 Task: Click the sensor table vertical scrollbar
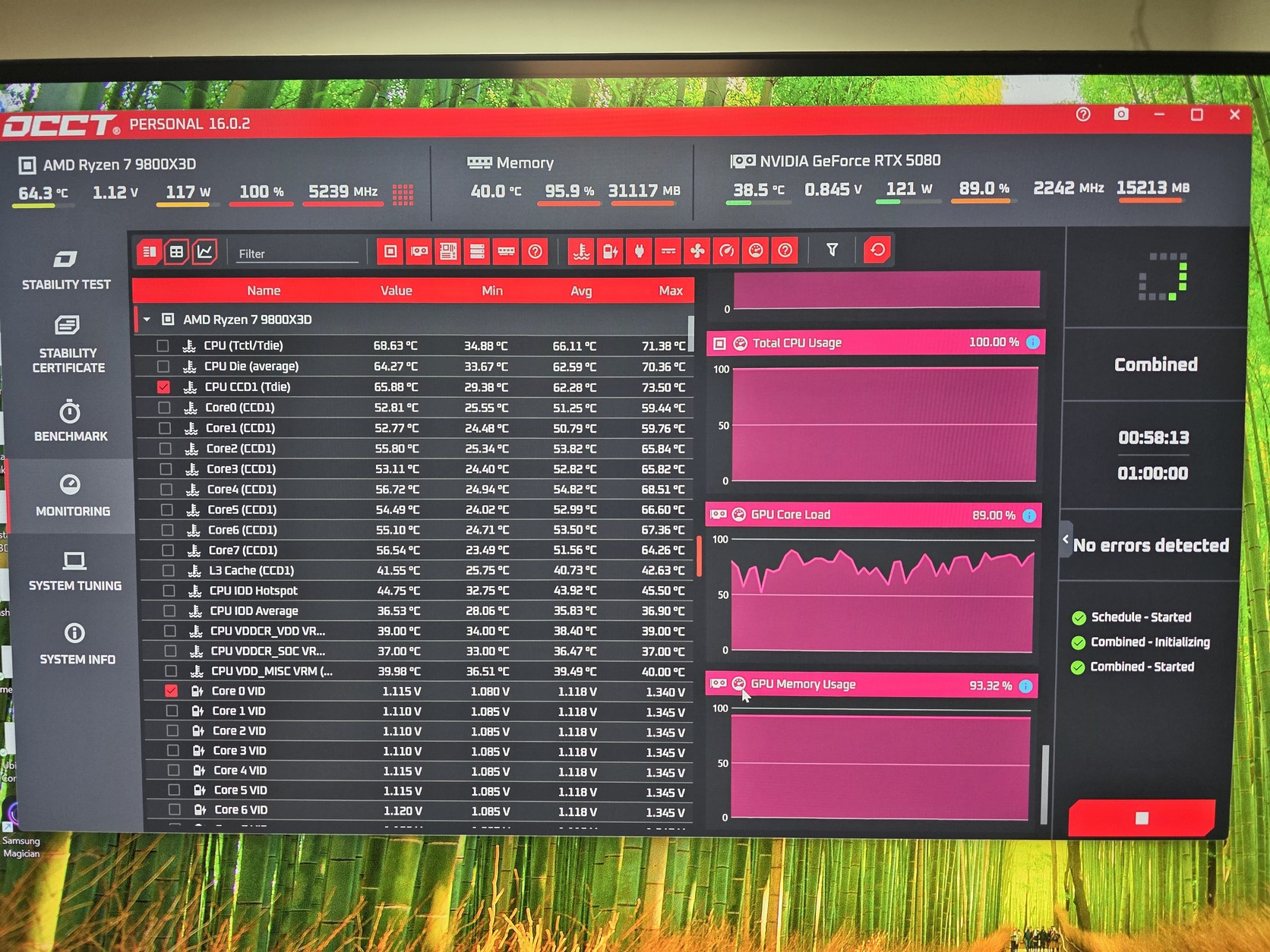(x=690, y=334)
